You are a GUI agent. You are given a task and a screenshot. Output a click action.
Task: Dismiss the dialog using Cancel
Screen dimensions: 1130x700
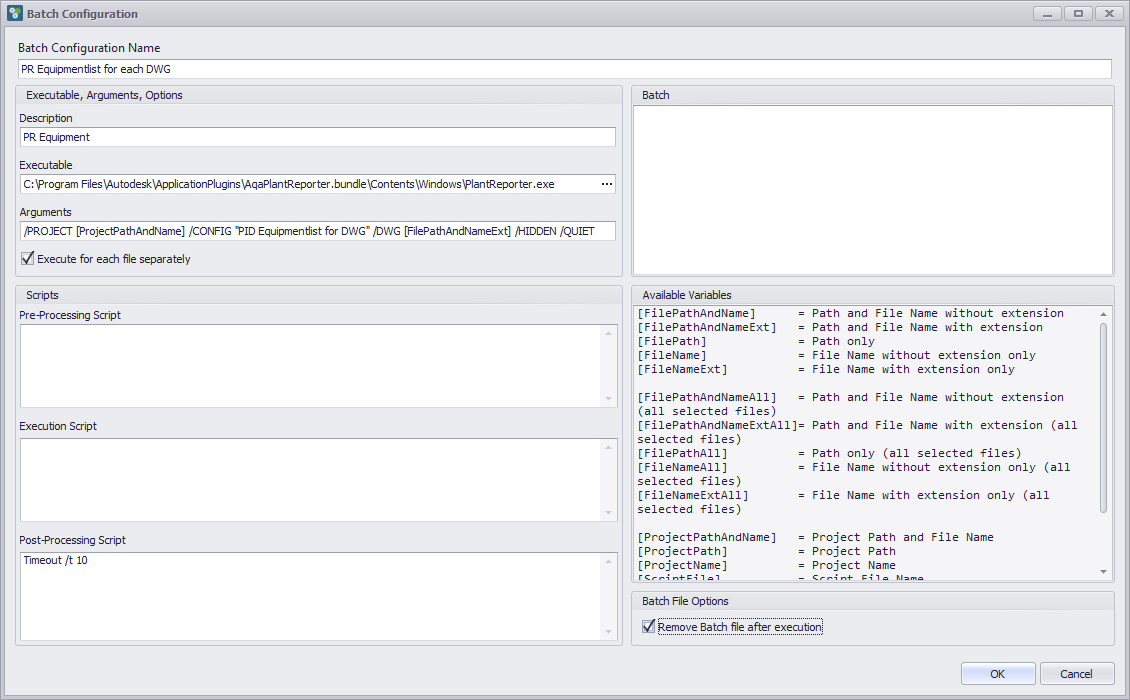(1077, 673)
